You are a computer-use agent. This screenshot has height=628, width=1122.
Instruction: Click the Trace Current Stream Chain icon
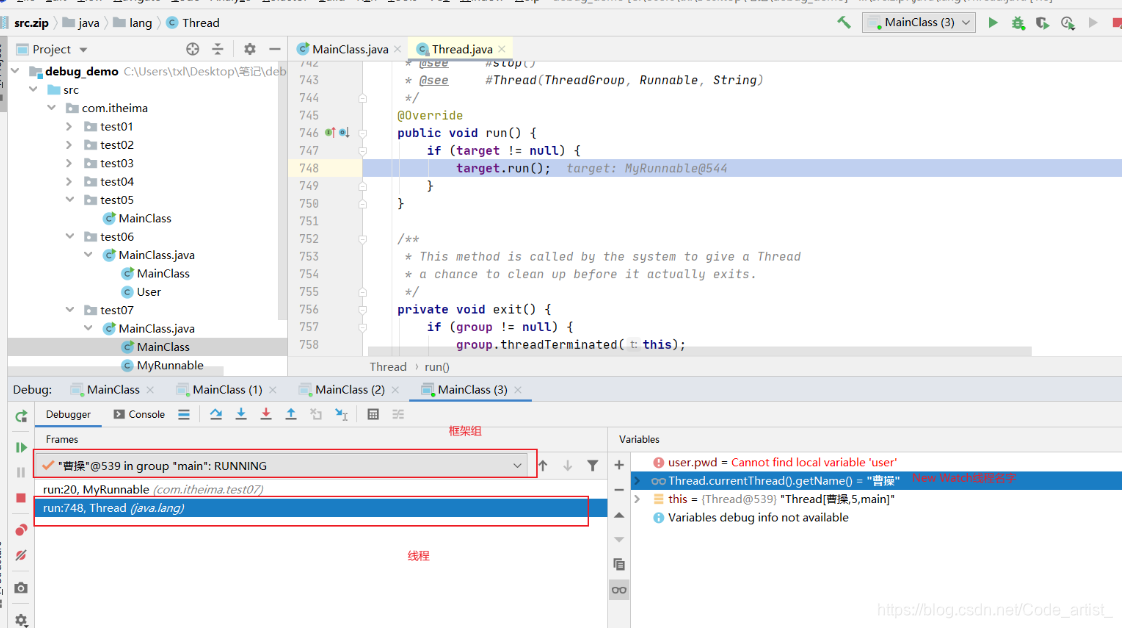[398, 414]
